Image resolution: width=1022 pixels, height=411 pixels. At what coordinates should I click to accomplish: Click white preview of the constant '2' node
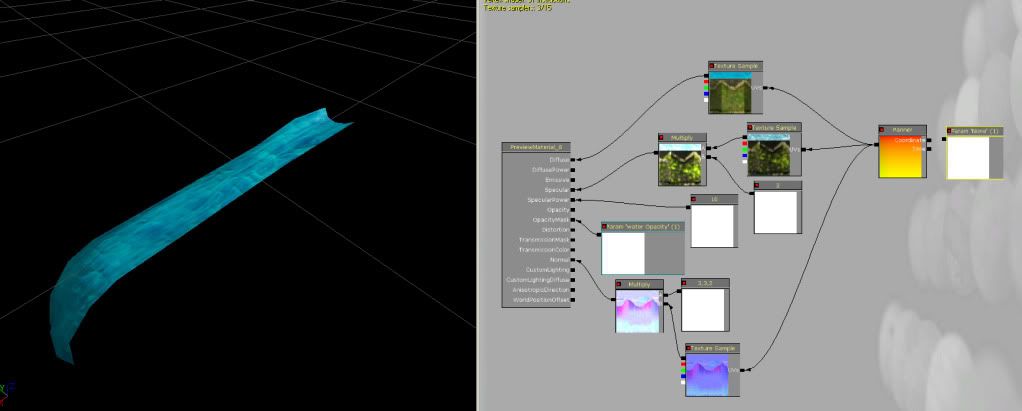pos(776,212)
